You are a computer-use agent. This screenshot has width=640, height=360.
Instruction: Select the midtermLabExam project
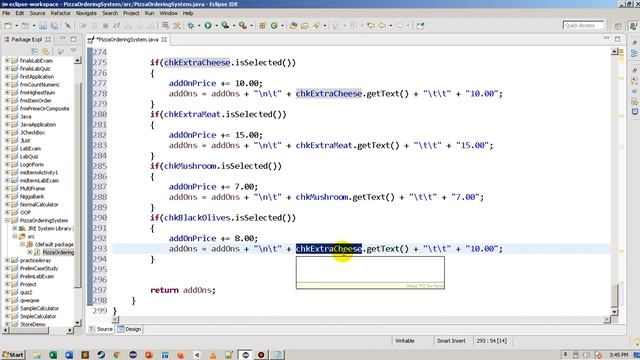tap(39, 180)
